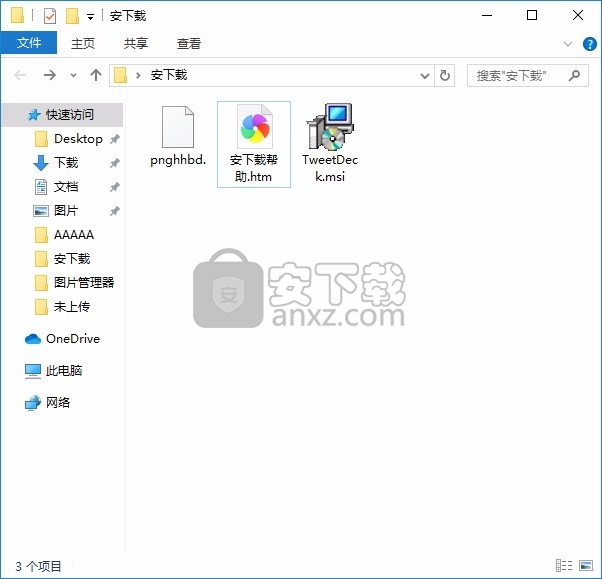This screenshot has width=602, height=579.
Task: Click the Properties quick access icon
Action: click(50, 16)
